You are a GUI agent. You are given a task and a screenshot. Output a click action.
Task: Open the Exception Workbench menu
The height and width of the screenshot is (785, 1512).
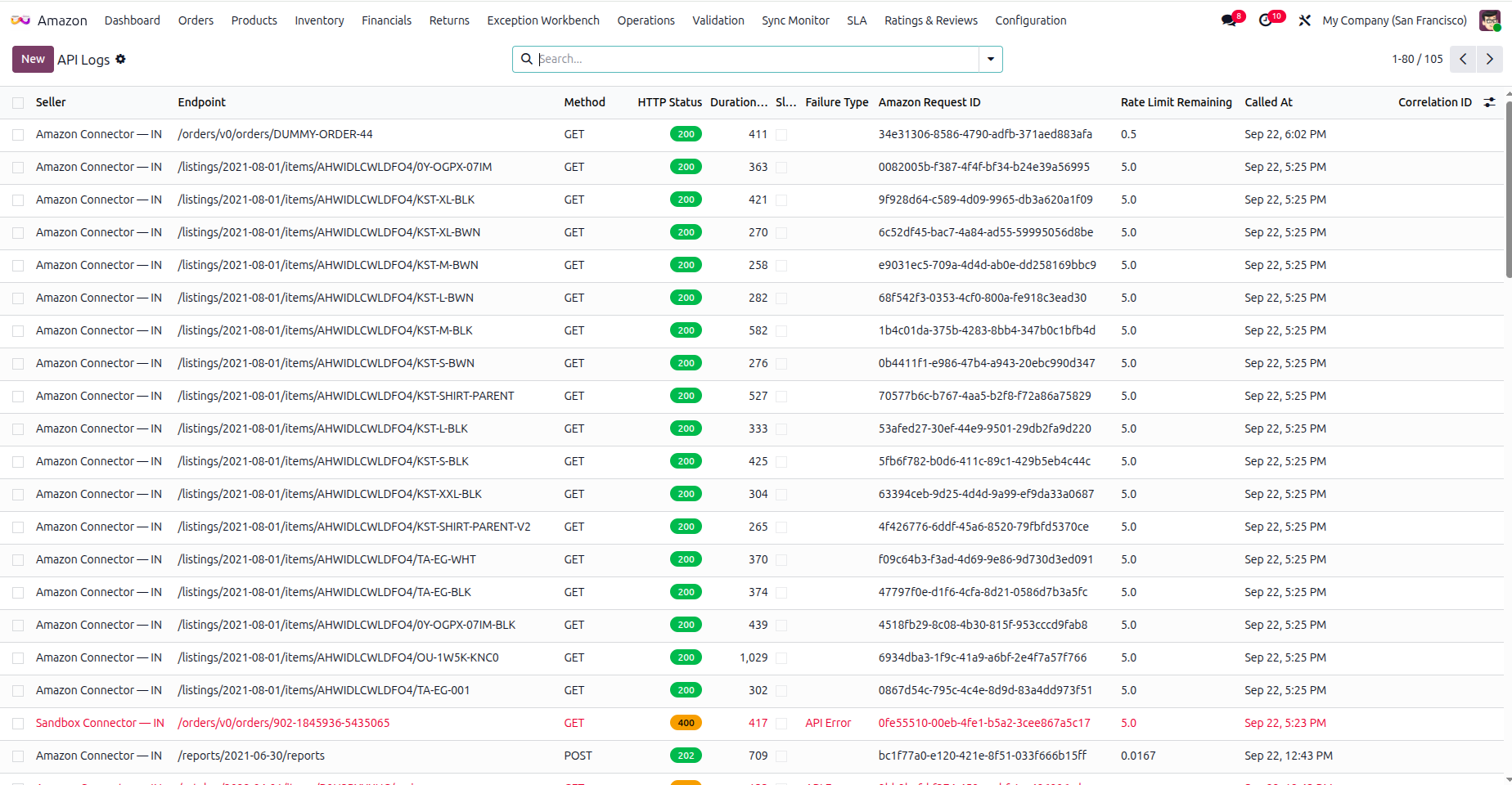click(543, 20)
